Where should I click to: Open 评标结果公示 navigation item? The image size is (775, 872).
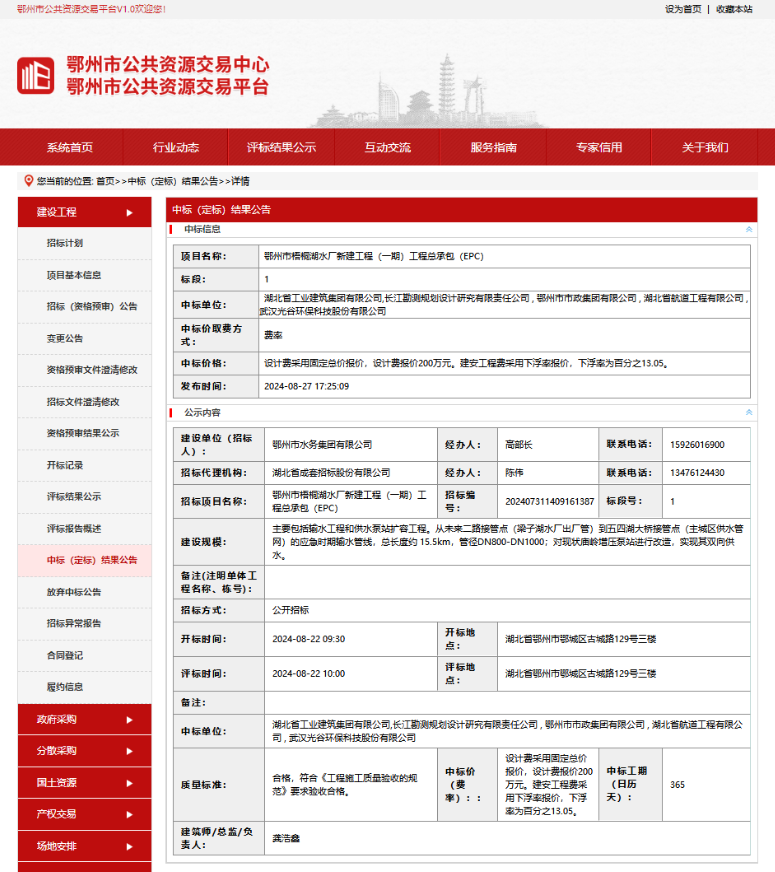pos(281,147)
